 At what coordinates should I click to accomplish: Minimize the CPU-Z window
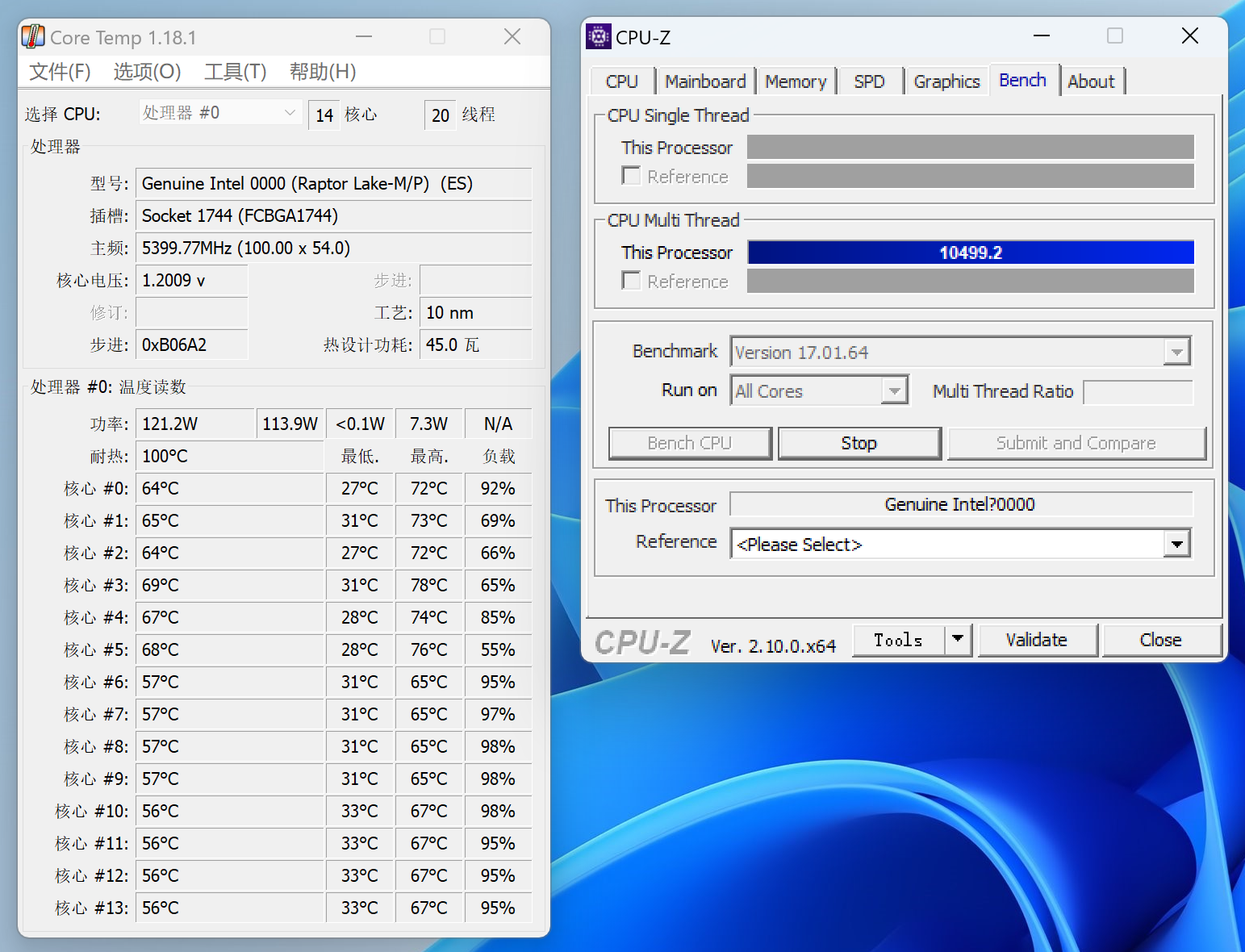click(1042, 35)
